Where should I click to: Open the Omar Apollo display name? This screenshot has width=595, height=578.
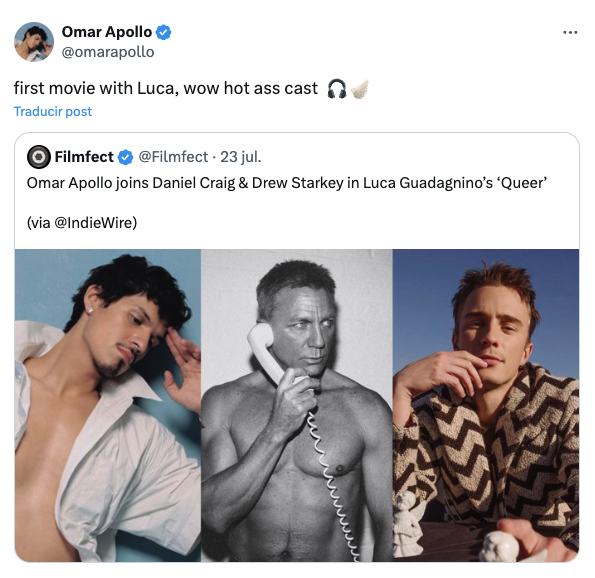tap(107, 32)
